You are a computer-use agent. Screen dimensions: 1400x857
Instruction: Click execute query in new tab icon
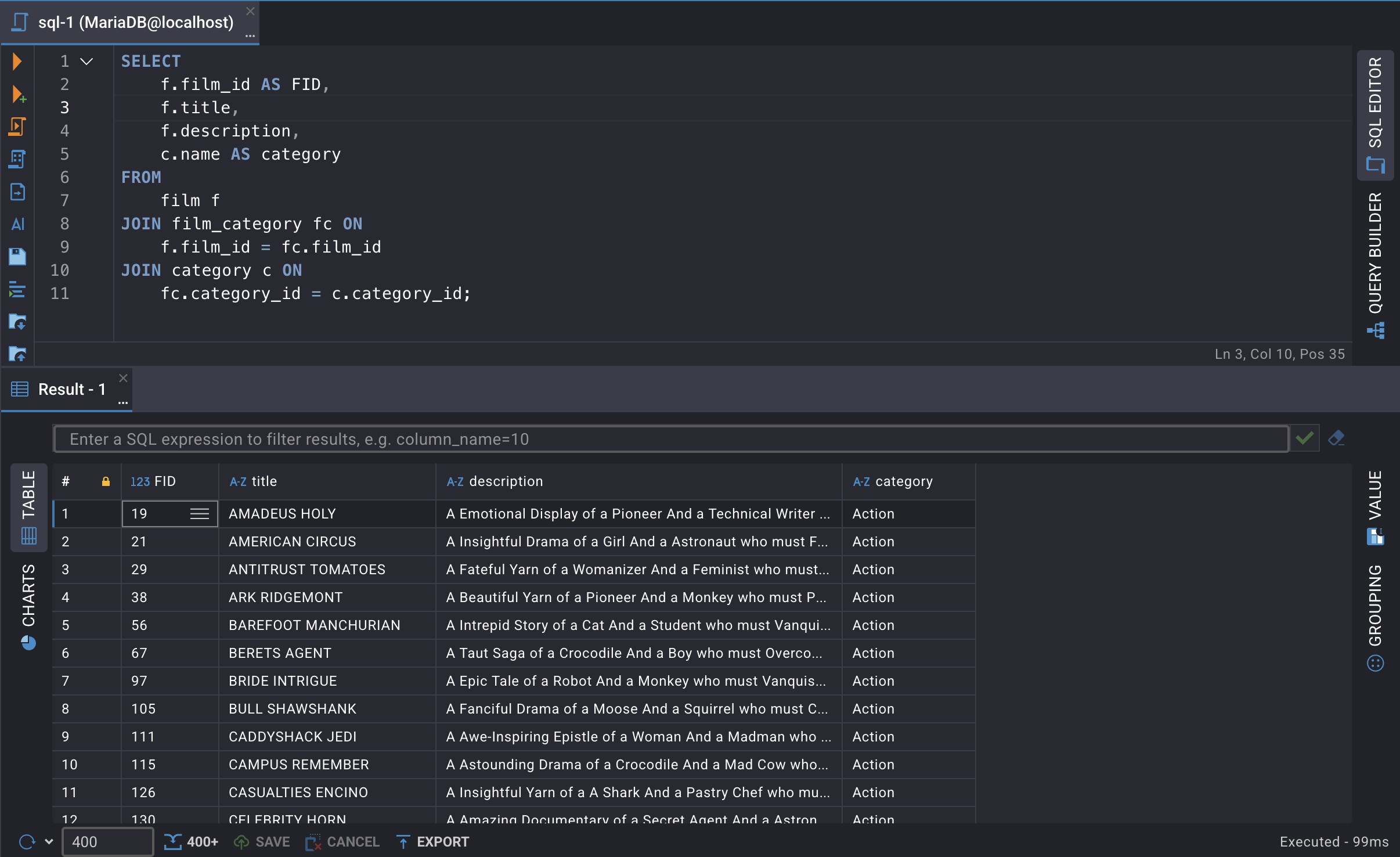click(x=19, y=94)
